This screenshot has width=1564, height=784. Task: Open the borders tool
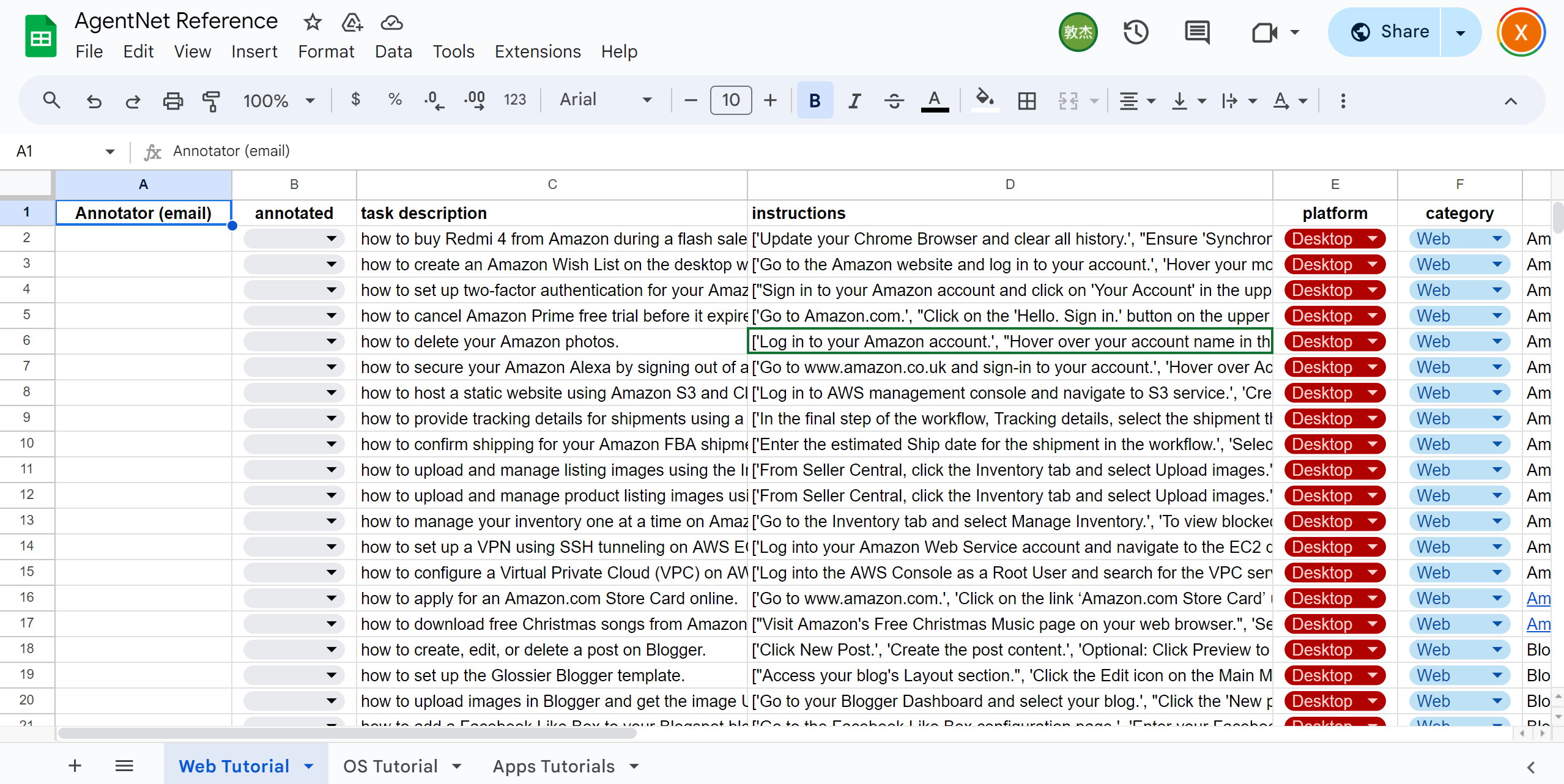pos(1027,100)
